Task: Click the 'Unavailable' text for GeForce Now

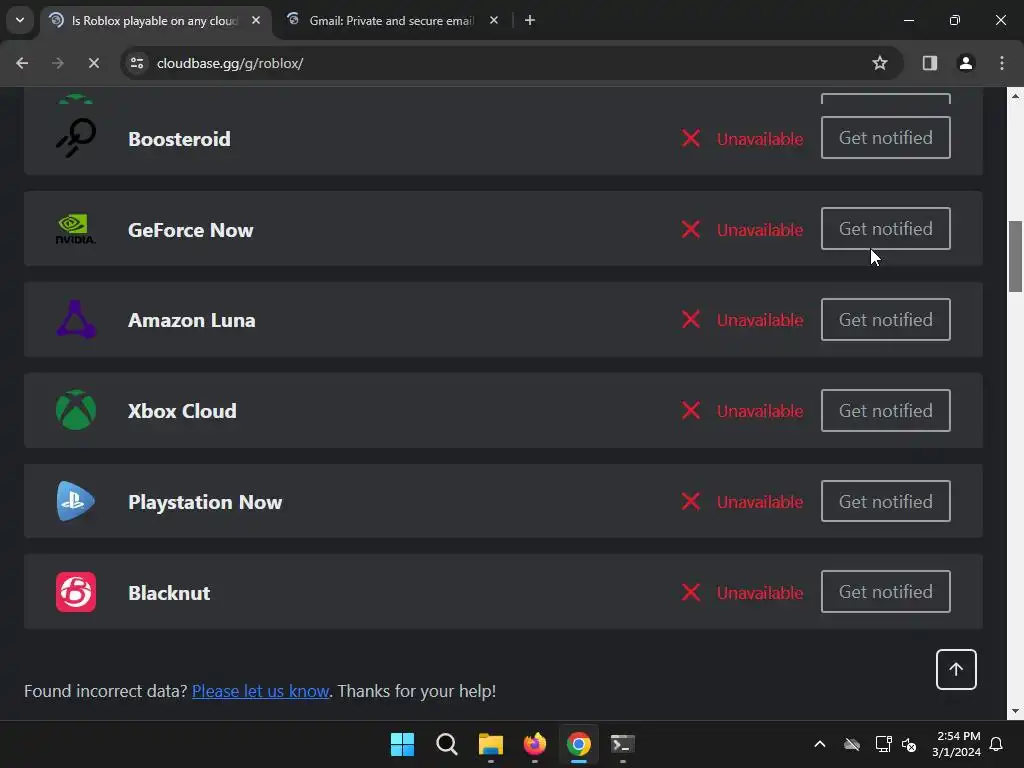Action: (760, 230)
